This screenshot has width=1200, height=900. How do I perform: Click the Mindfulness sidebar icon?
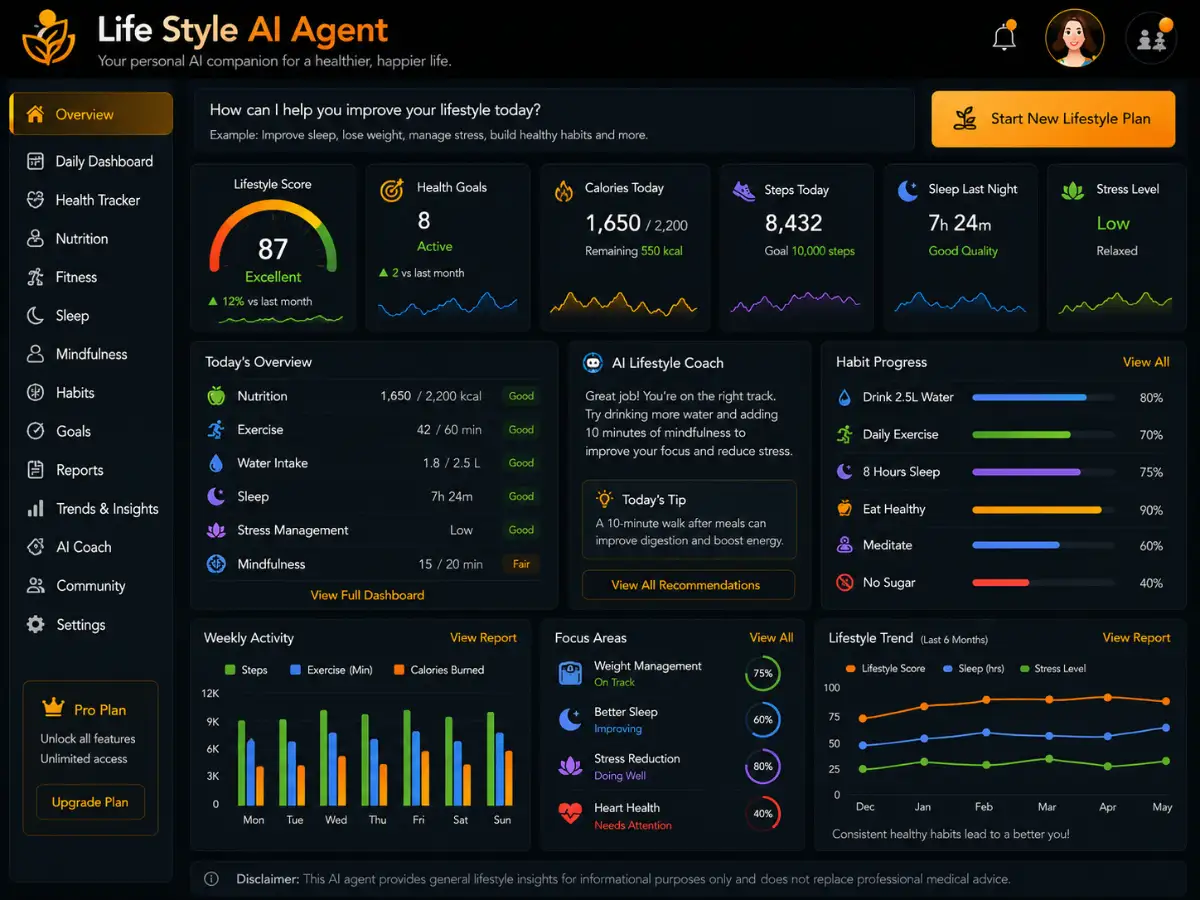(36, 354)
